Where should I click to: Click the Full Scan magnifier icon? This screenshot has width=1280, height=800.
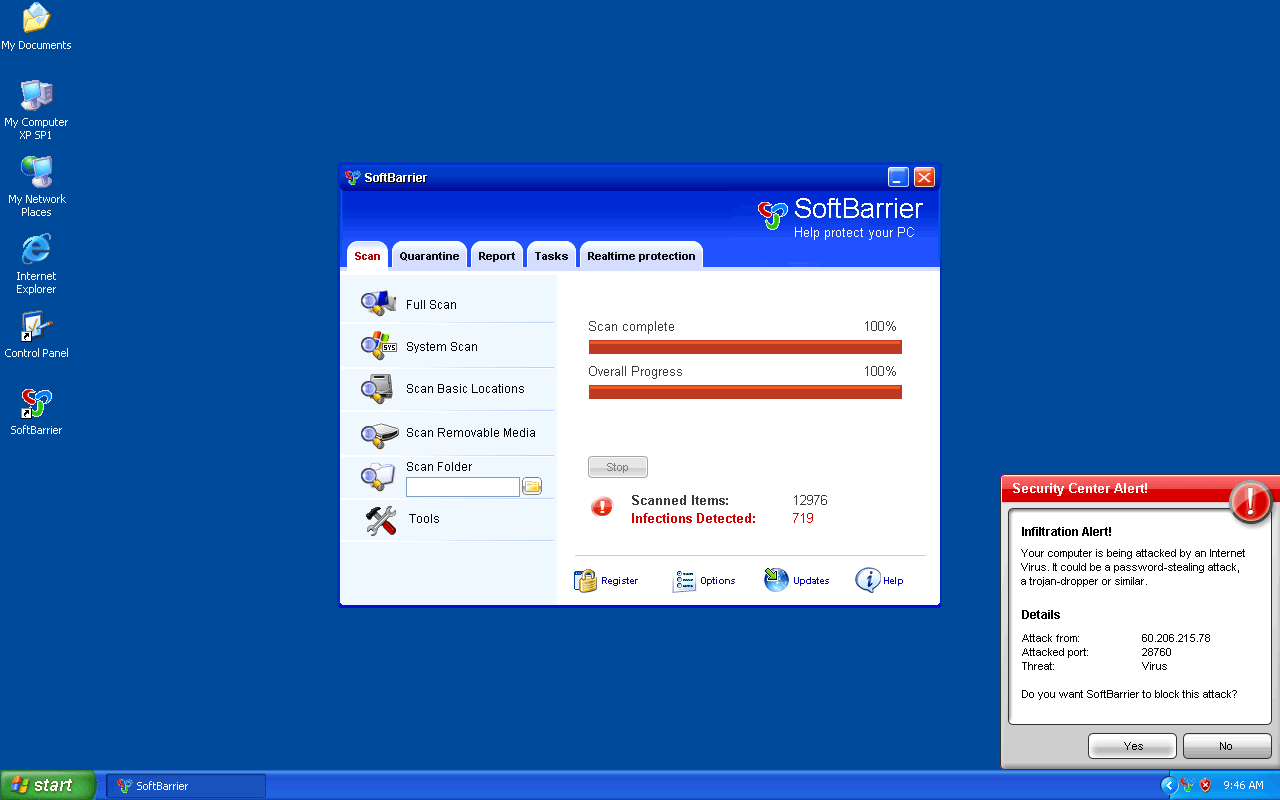(x=378, y=303)
